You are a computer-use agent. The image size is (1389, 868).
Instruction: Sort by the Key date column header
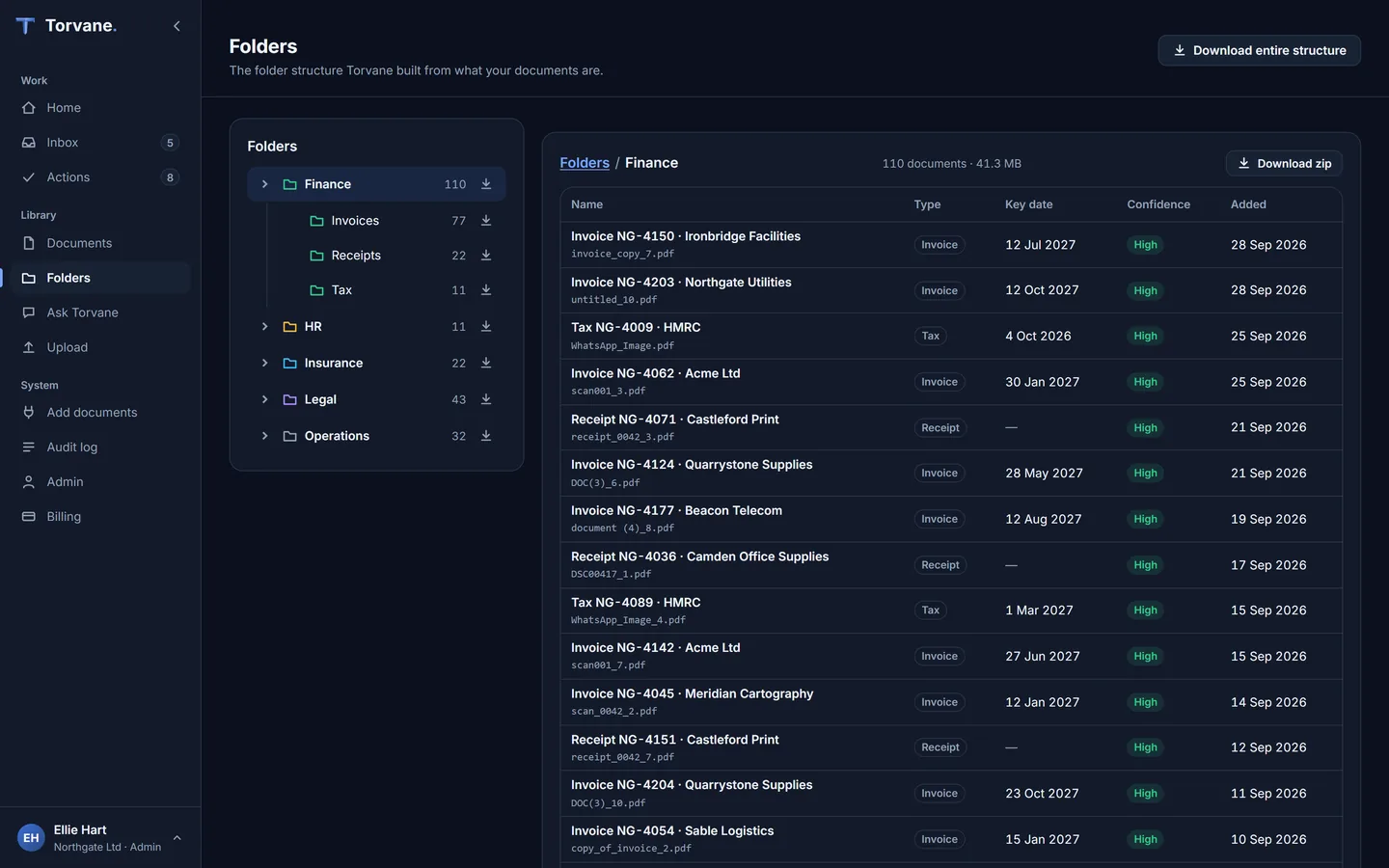click(x=1028, y=204)
